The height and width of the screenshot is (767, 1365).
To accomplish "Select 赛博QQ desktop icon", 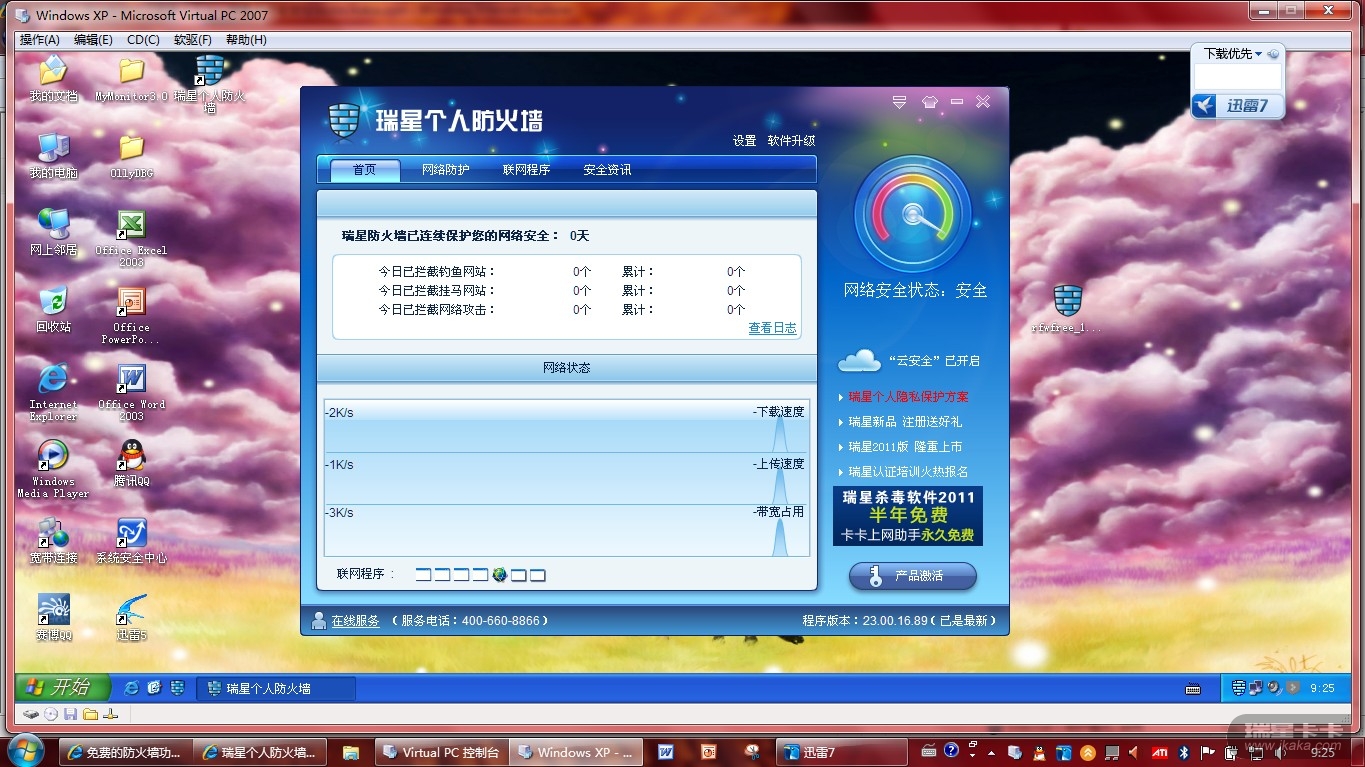I will coord(53,618).
